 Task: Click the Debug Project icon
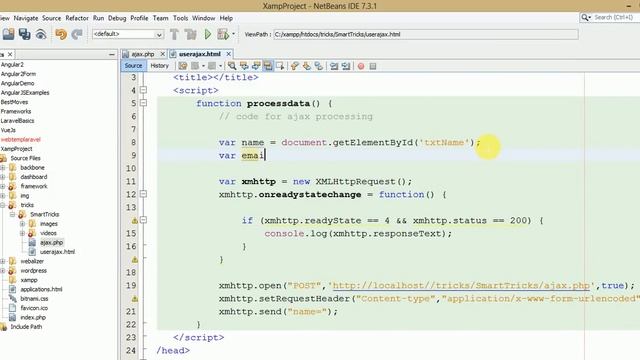223,34
